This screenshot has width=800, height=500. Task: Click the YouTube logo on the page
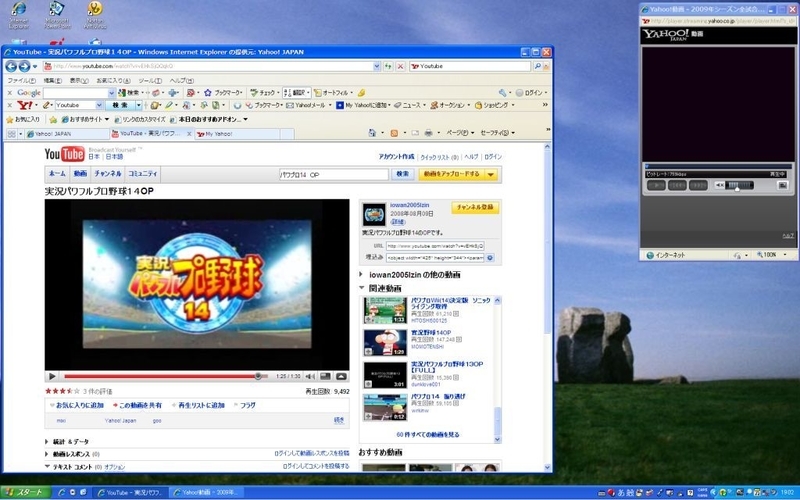[x=64, y=154]
